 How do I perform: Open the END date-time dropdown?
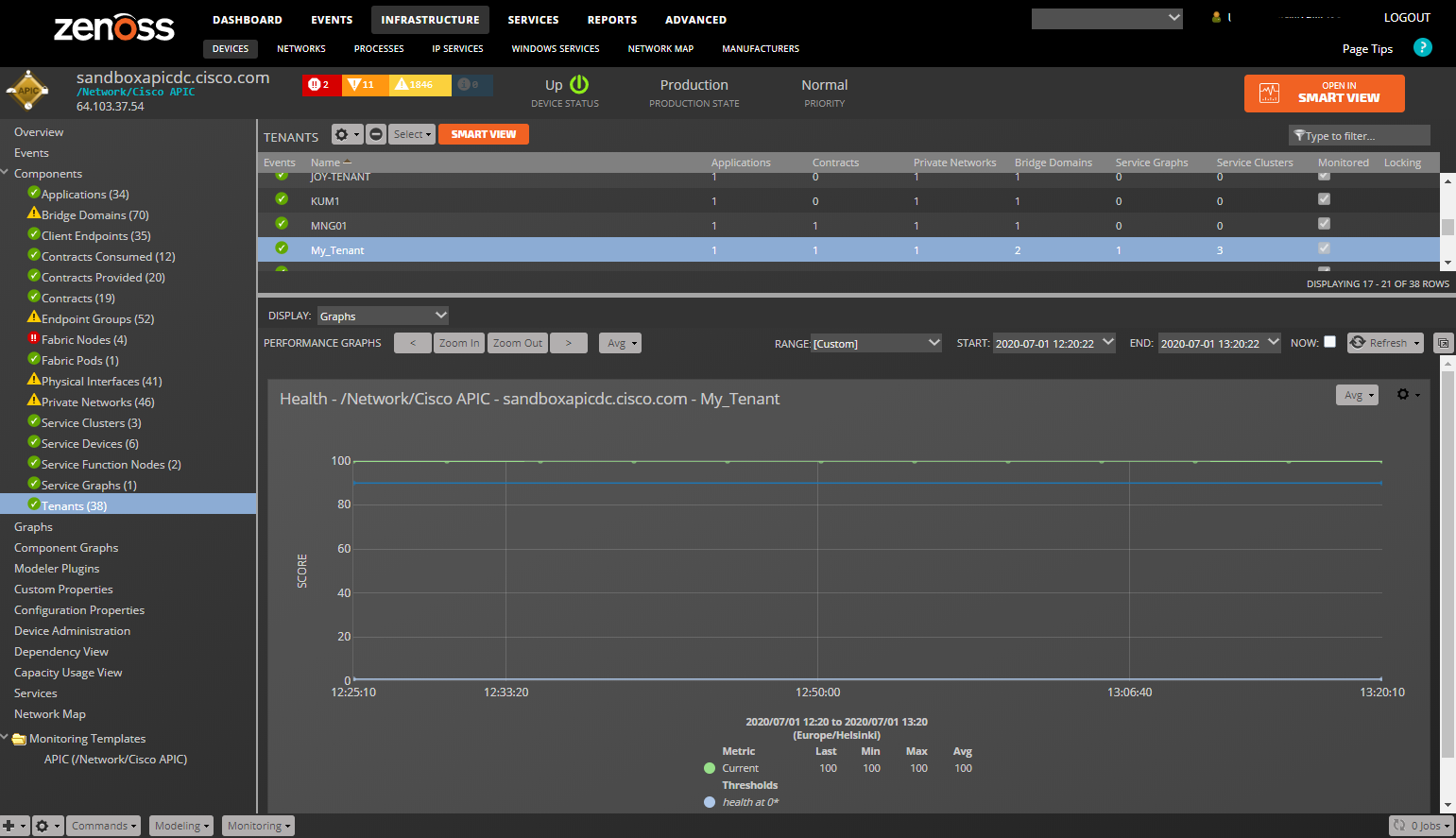coord(1220,343)
